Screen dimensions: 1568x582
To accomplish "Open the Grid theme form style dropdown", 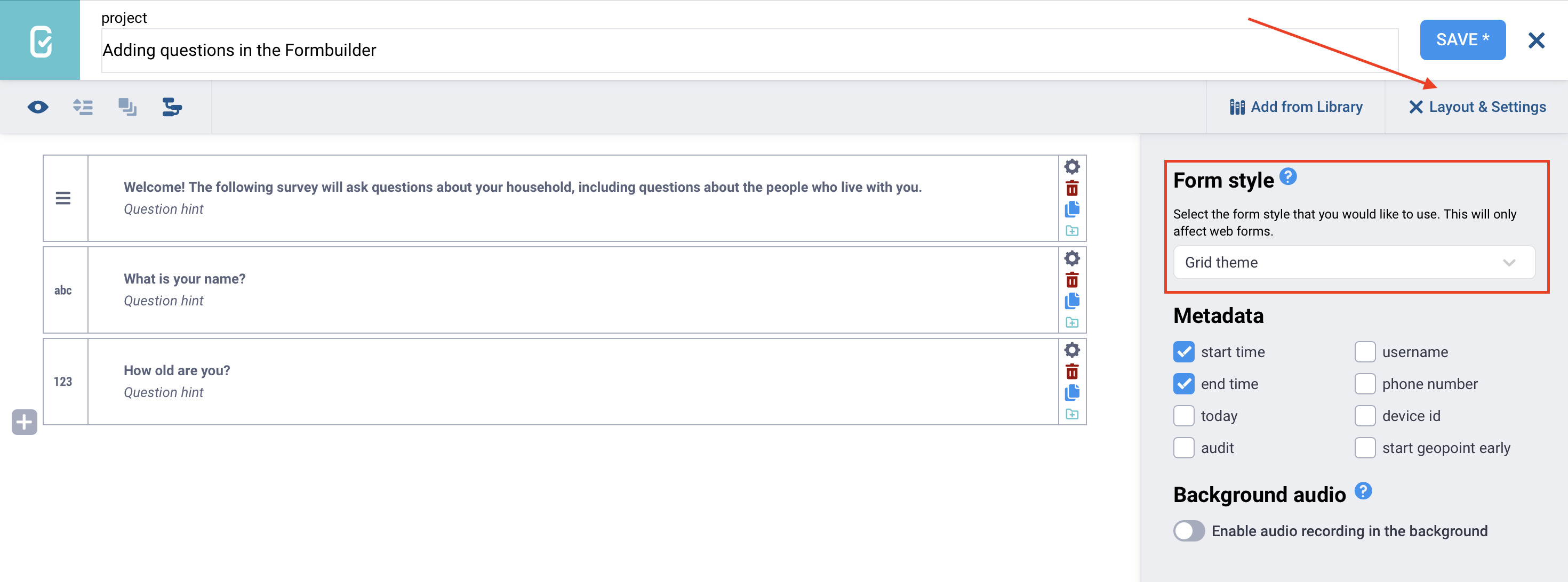I will (1353, 262).
